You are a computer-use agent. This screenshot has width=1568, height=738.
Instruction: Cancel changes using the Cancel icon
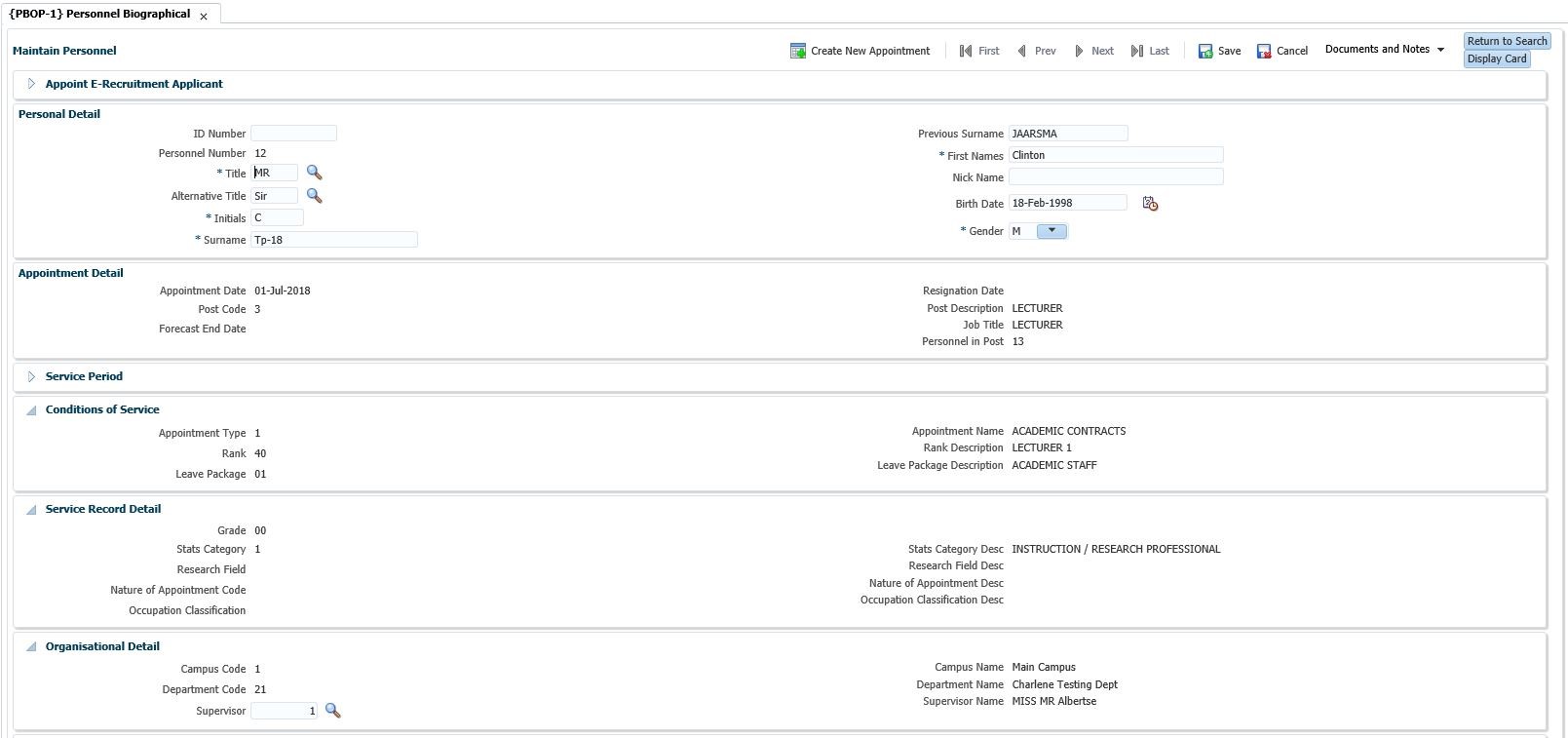(1264, 51)
